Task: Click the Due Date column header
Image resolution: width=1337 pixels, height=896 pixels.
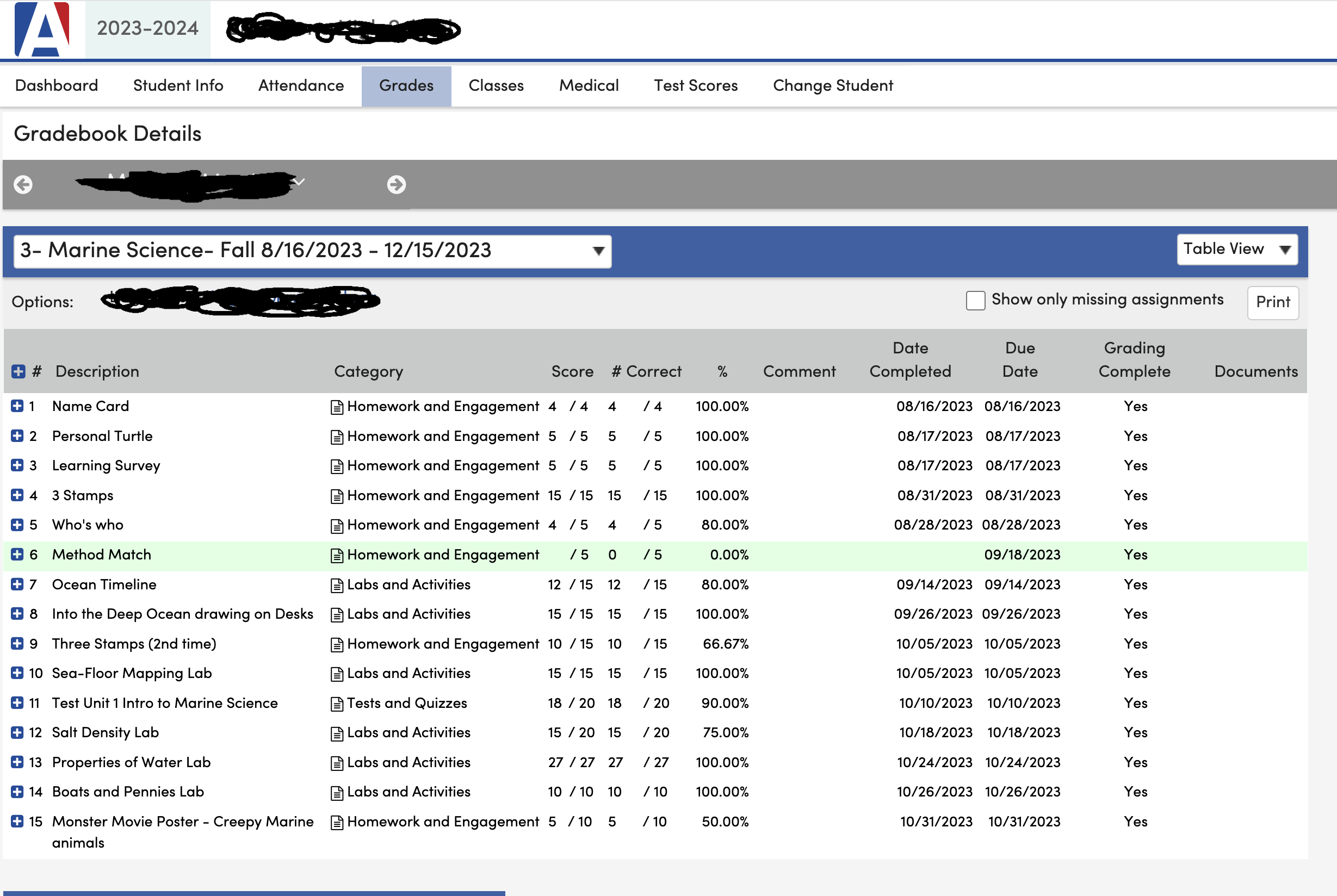Action: [1020, 359]
